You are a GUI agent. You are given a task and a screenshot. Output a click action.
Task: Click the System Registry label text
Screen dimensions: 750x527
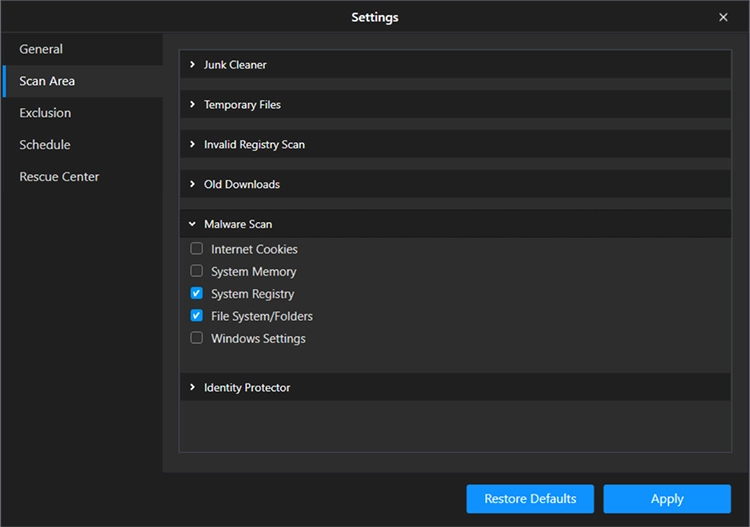point(253,294)
